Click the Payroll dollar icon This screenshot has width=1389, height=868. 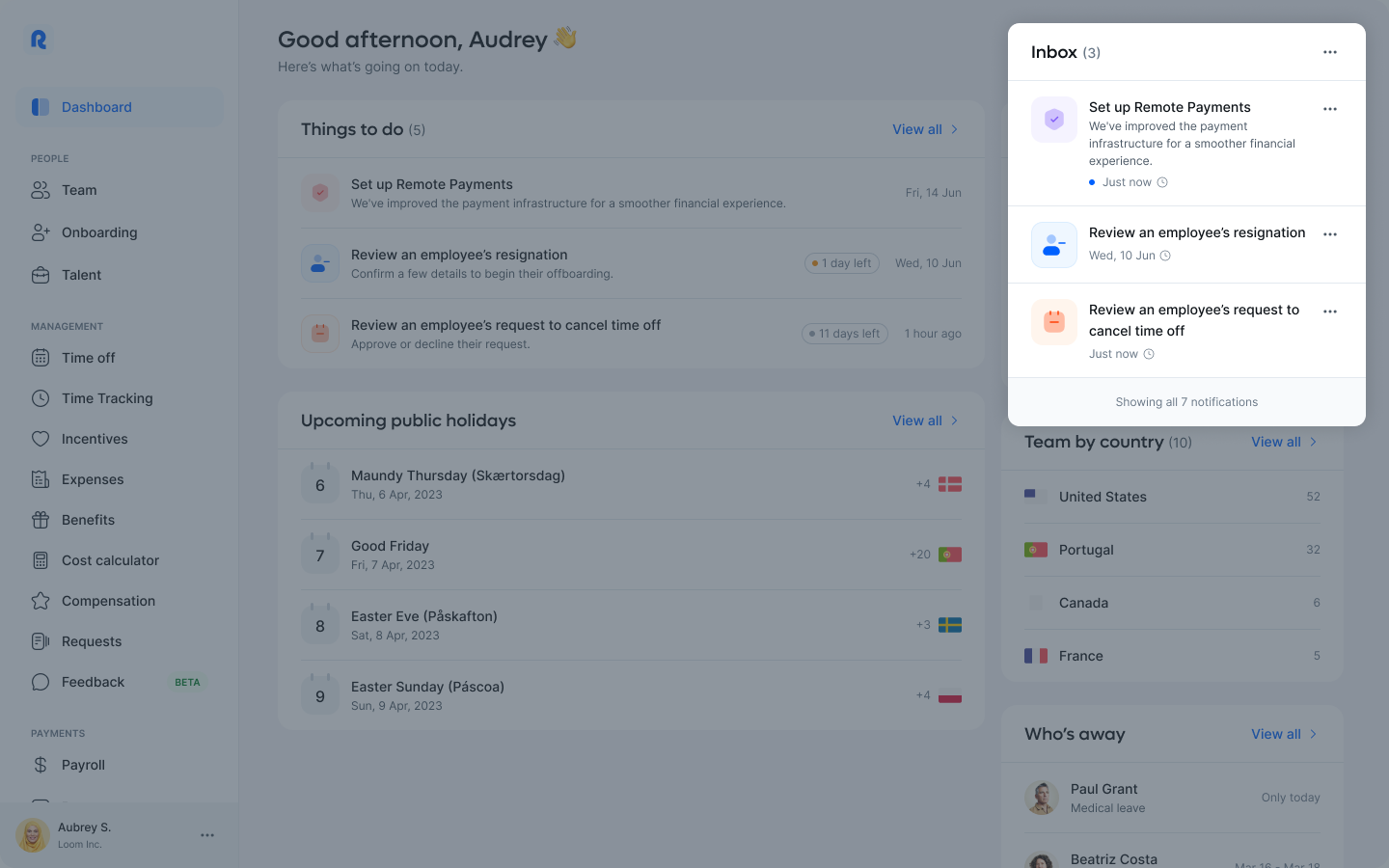pos(41,765)
